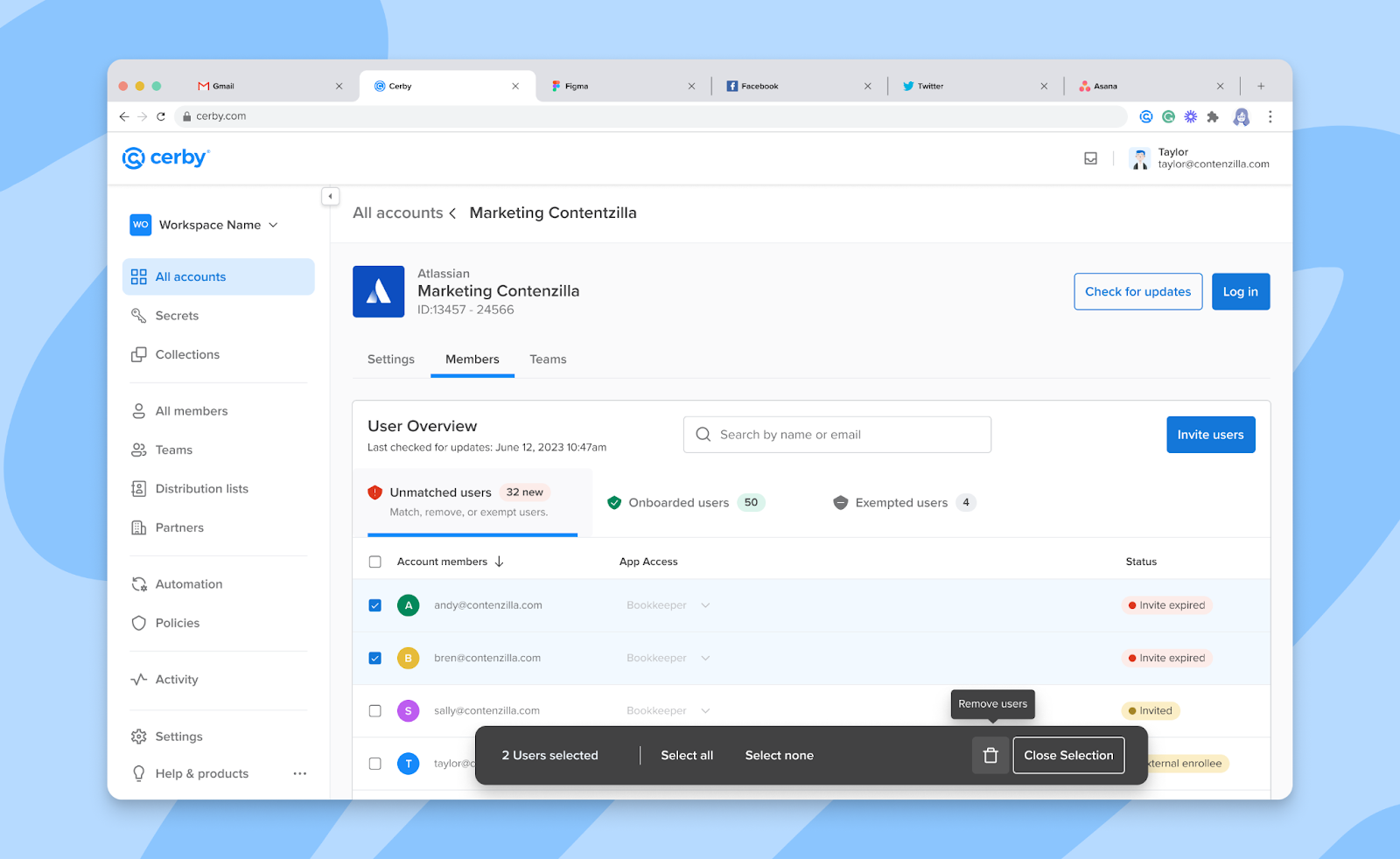Open the Collections icon in sidebar
The width and height of the screenshot is (1400, 859).
click(138, 354)
